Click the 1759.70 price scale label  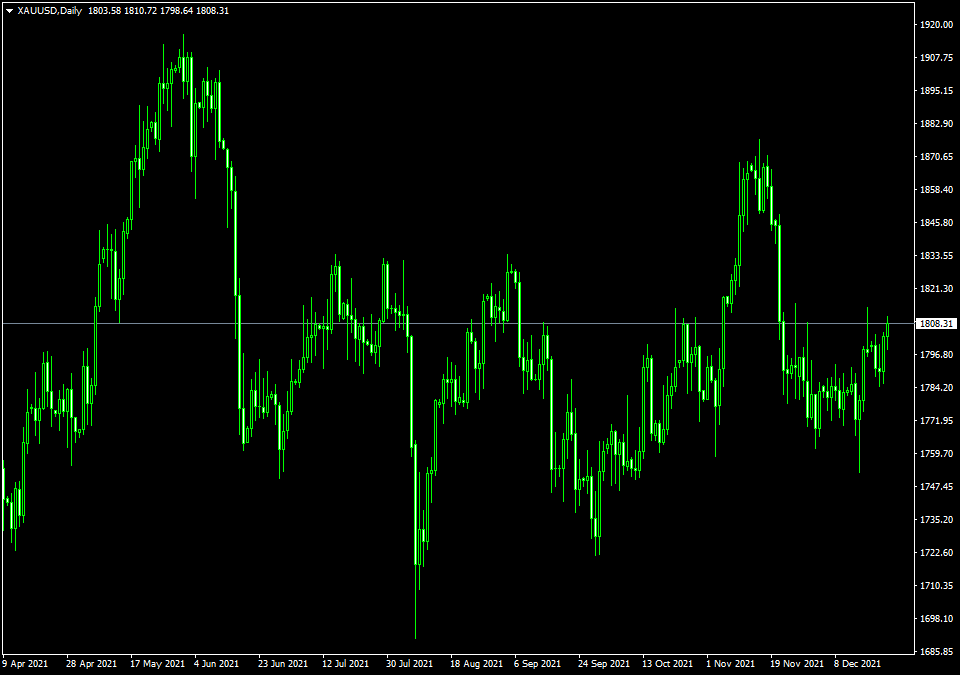point(937,454)
